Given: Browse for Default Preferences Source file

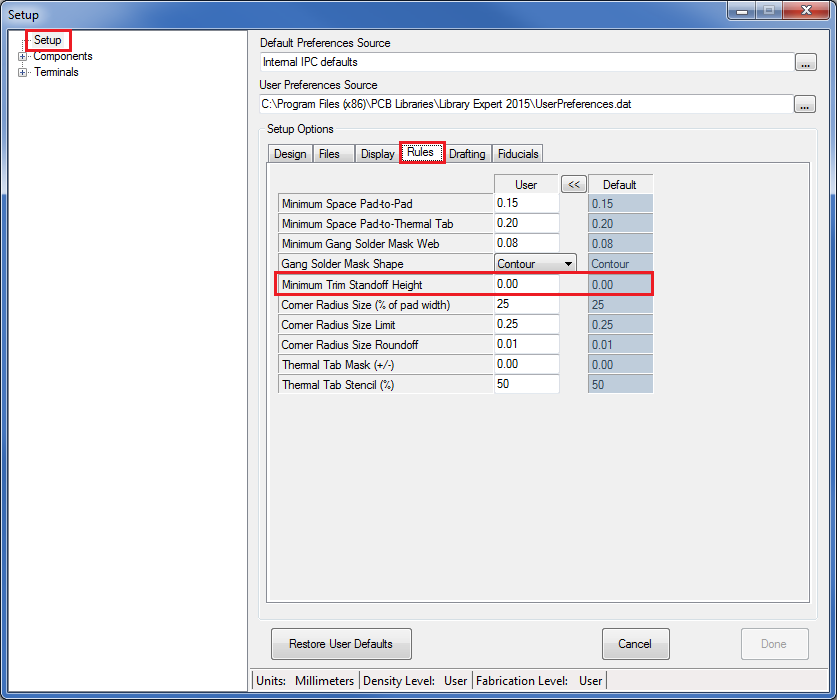Looking at the screenshot, I should pos(805,63).
